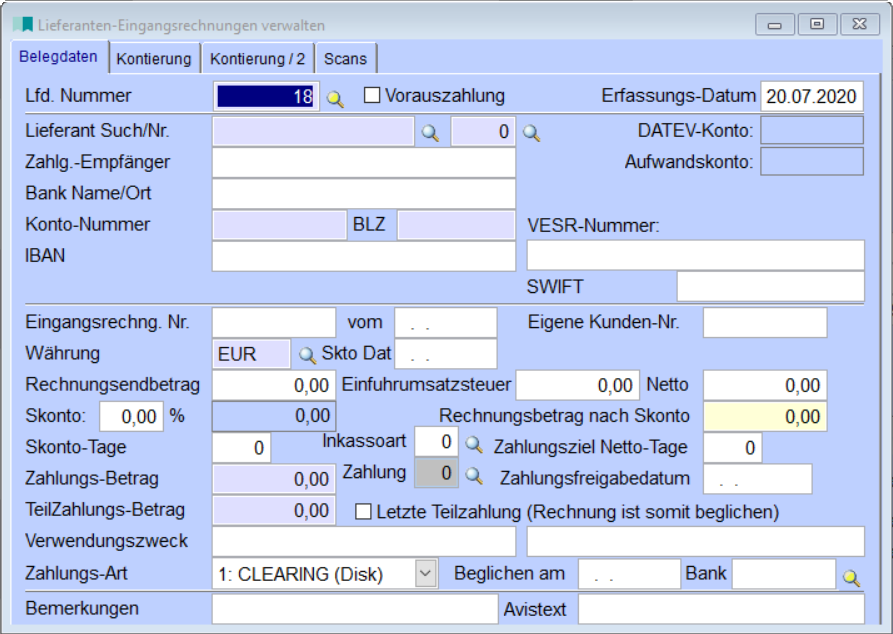
Task: Click the Zahlung lookup magnifier
Action: tap(475, 475)
